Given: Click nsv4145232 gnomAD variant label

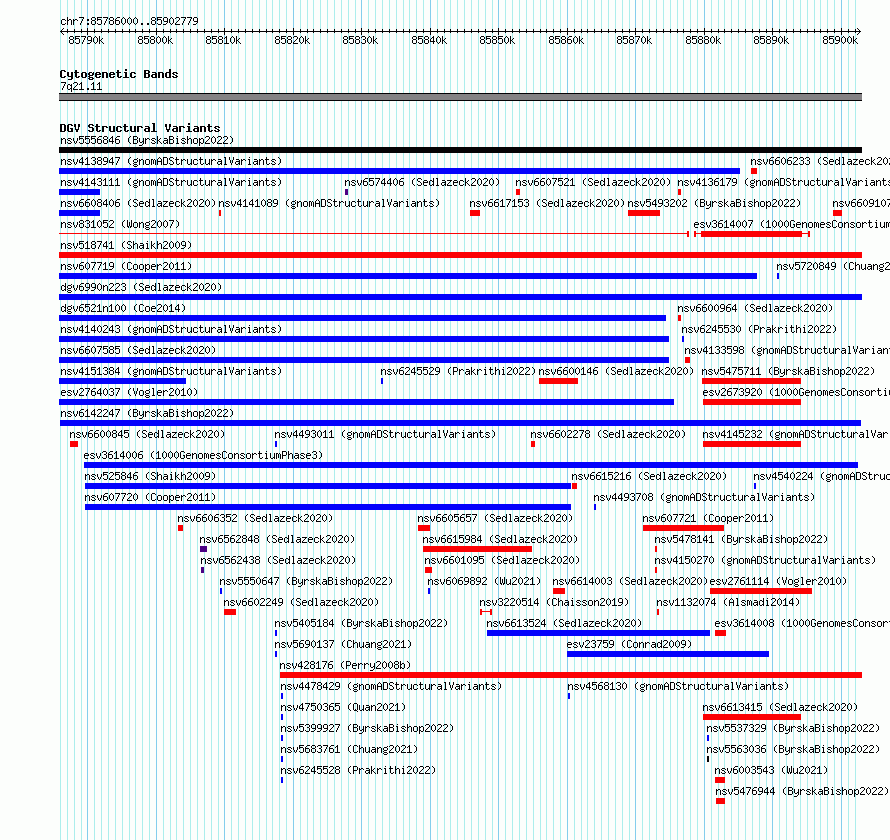Looking at the screenshot, I should point(796,434).
